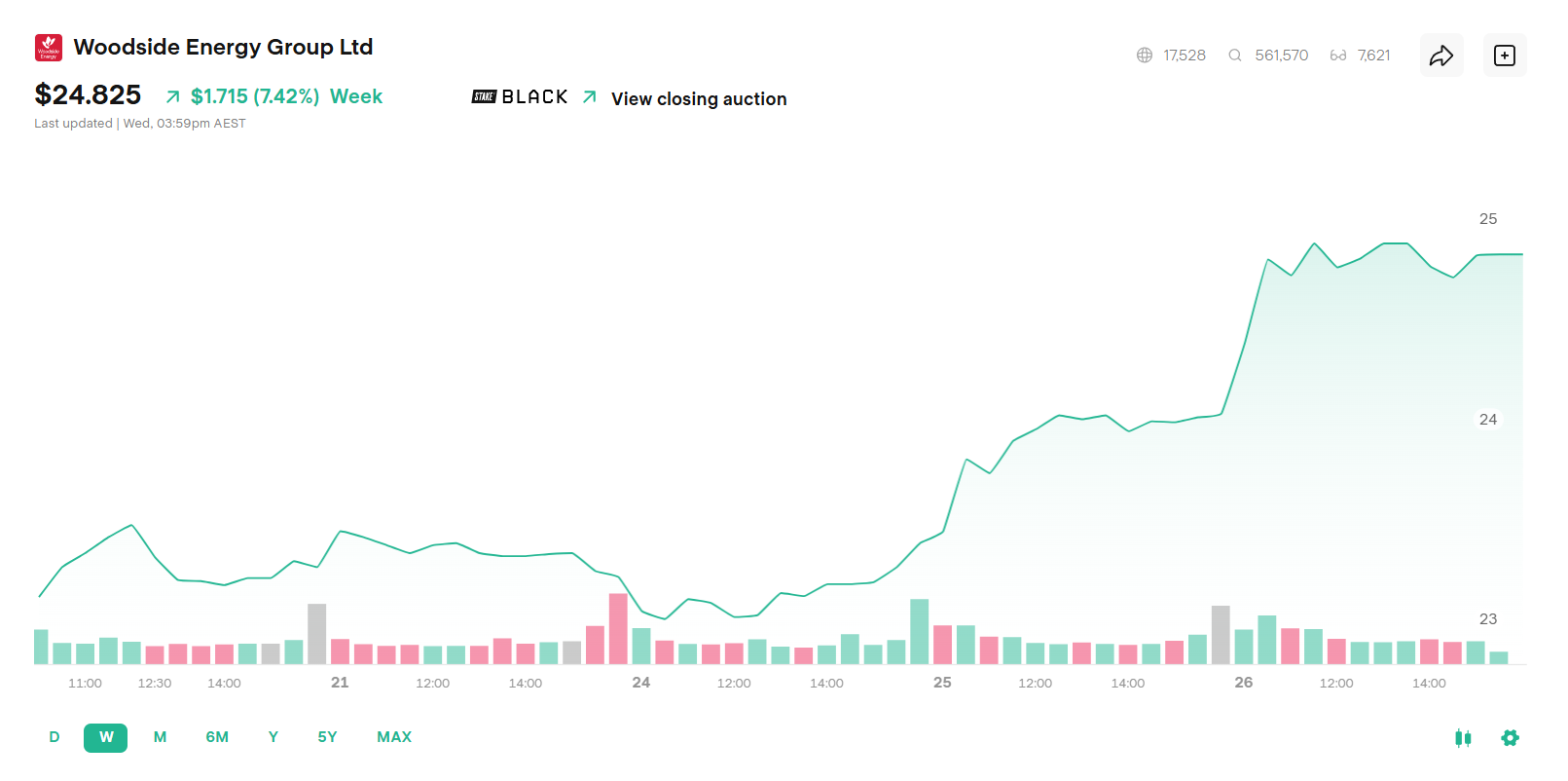Click the Stake BLACK badge

[520, 97]
